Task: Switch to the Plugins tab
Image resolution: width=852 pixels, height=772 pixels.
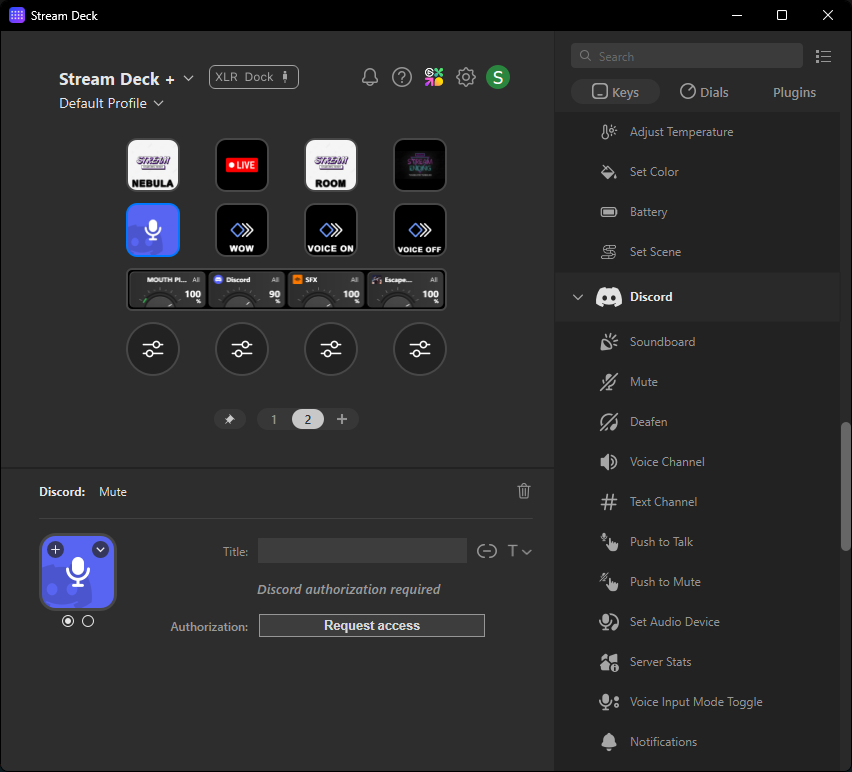Action: [794, 92]
